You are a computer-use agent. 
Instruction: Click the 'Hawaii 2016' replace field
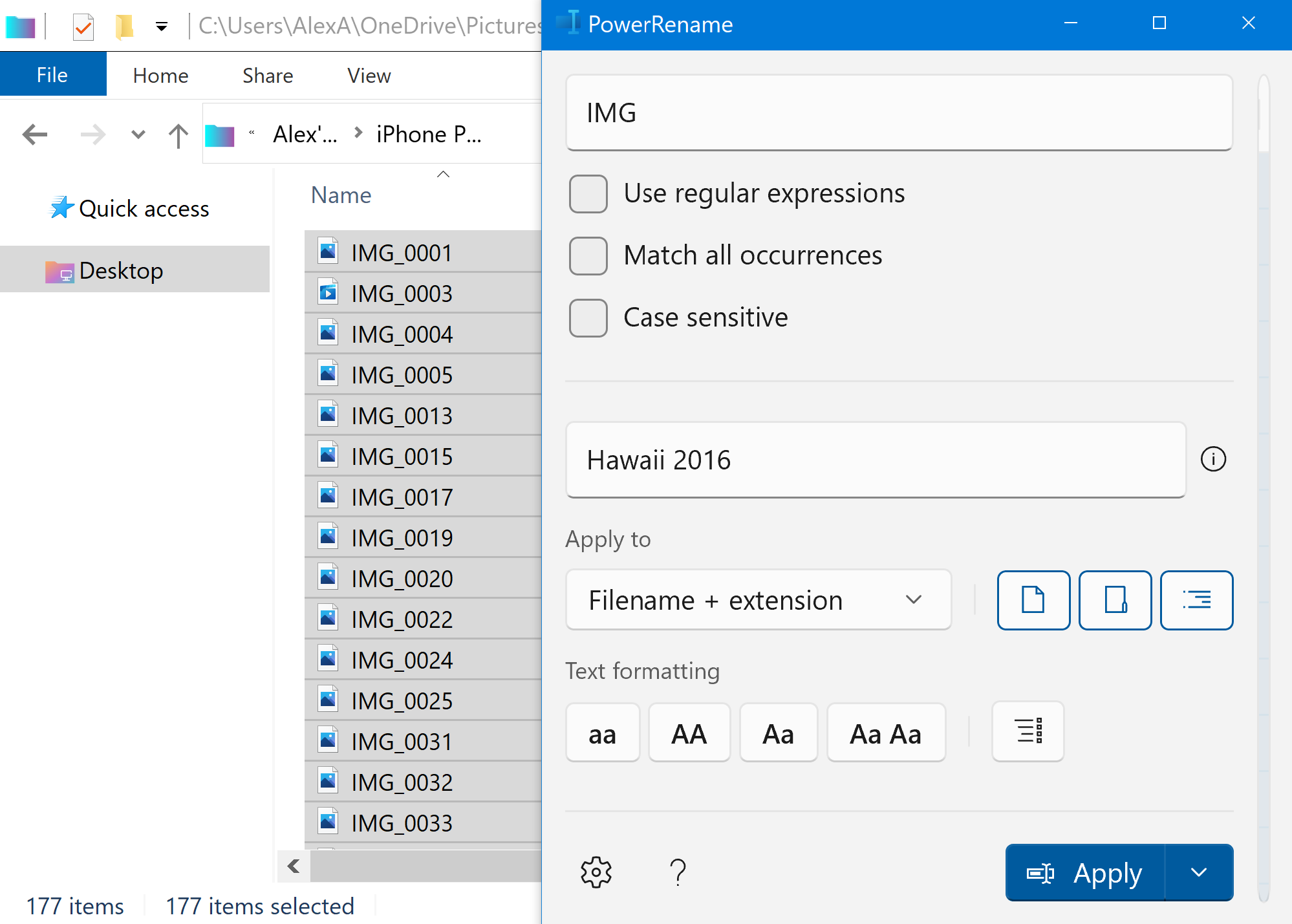(875, 460)
